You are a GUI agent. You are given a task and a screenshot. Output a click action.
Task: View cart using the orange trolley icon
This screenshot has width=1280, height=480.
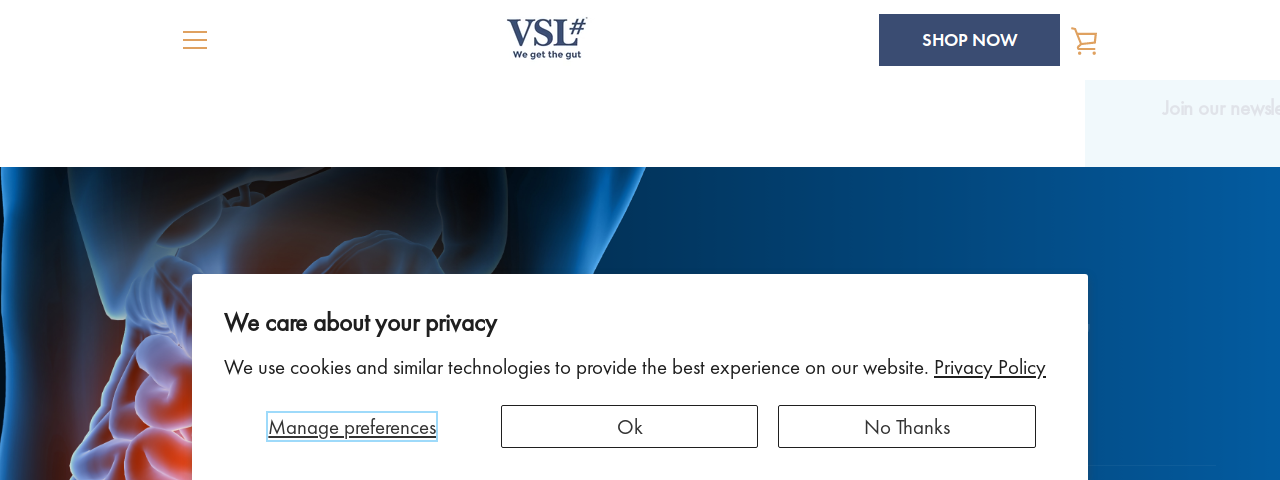coord(1084,40)
